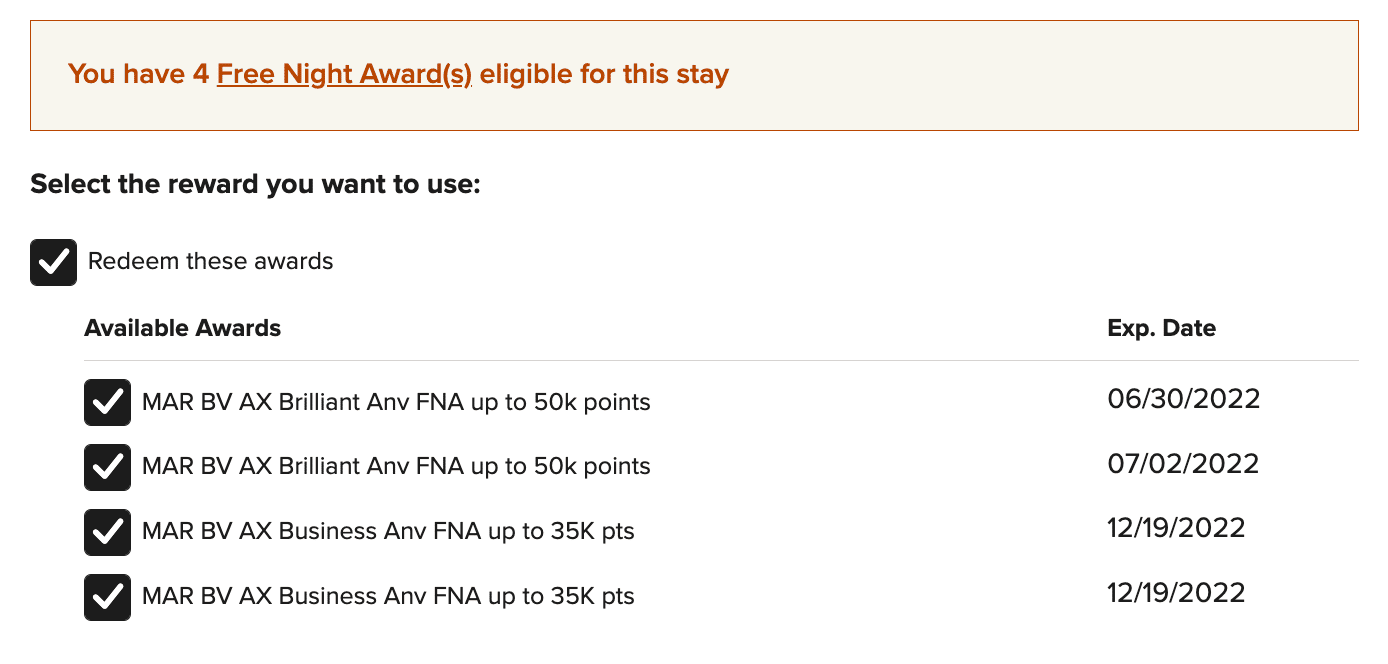Select the first 12/19/2022 expiration date
This screenshot has height=664, width=1388.
[x=1176, y=528]
